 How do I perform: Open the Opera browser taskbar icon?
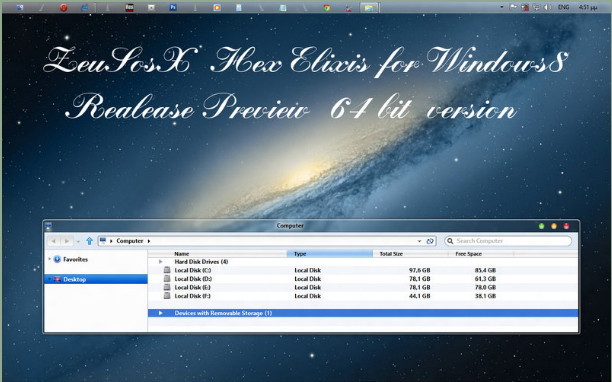tap(63, 7)
